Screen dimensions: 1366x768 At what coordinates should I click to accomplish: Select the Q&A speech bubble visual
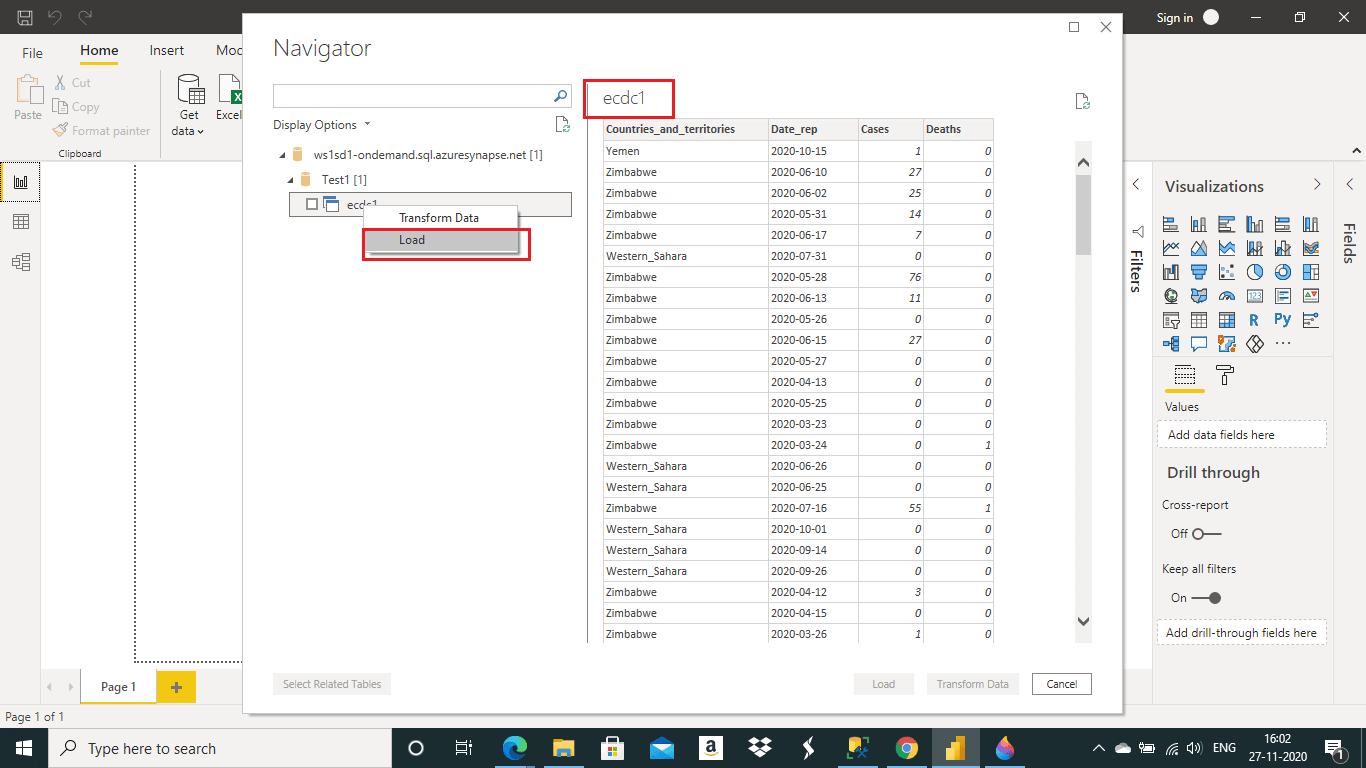[x=1199, y=344]
